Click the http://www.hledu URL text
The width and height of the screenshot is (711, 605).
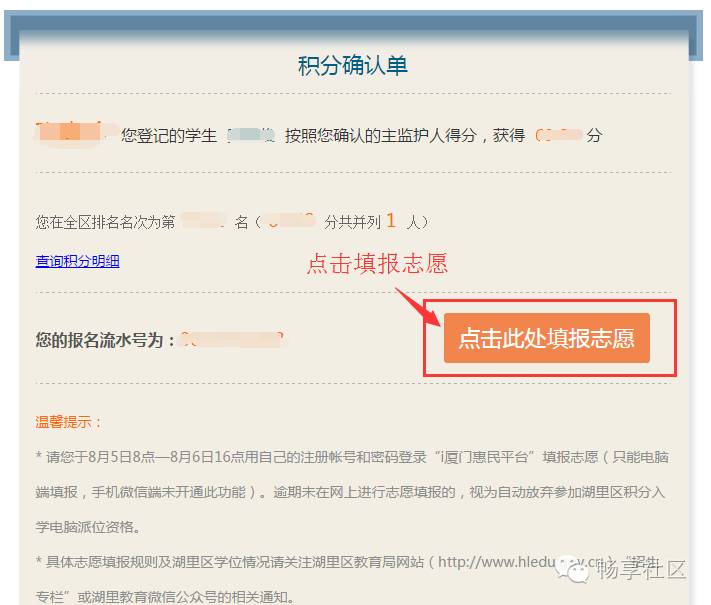point(497,562)
